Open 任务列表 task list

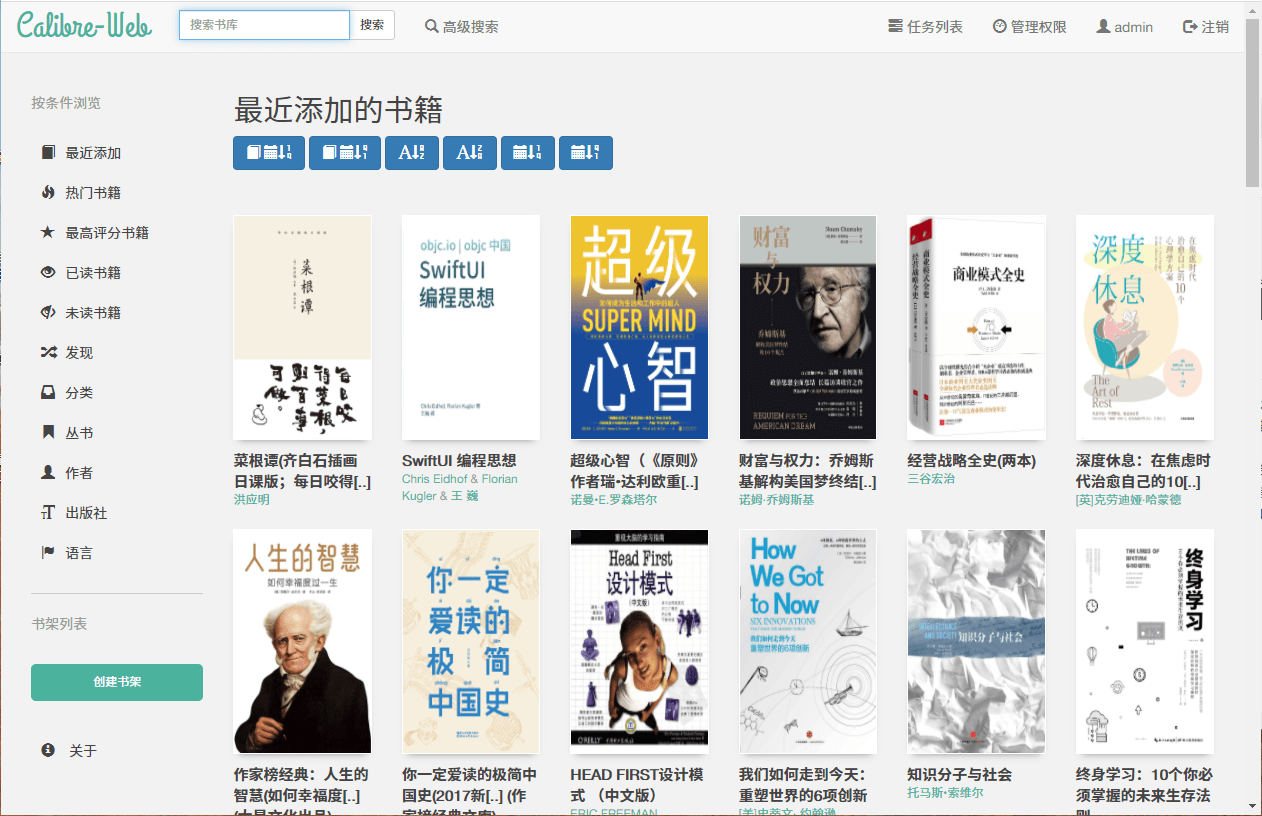(x=925, y=27)
